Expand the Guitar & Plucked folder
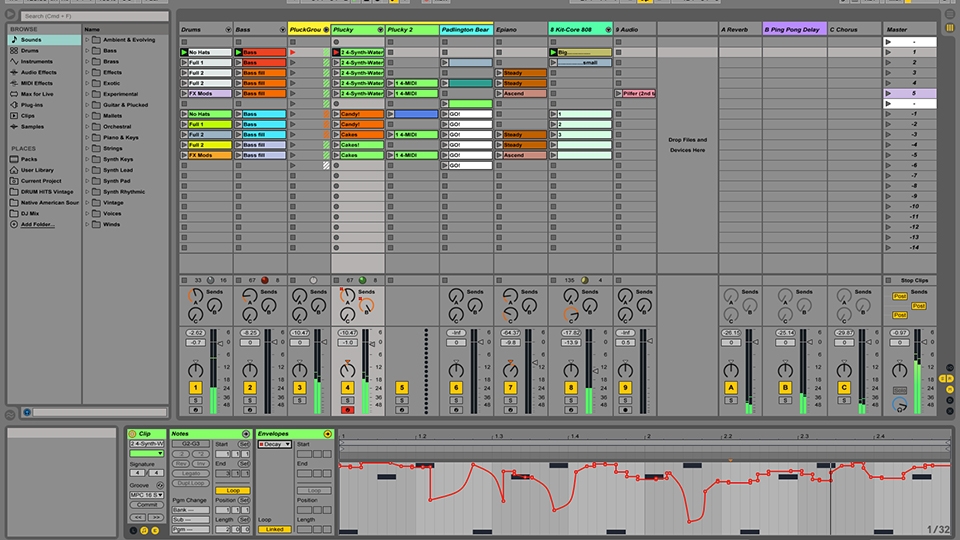The width and height of the screenshot is (960, 540). click(87, 105)
